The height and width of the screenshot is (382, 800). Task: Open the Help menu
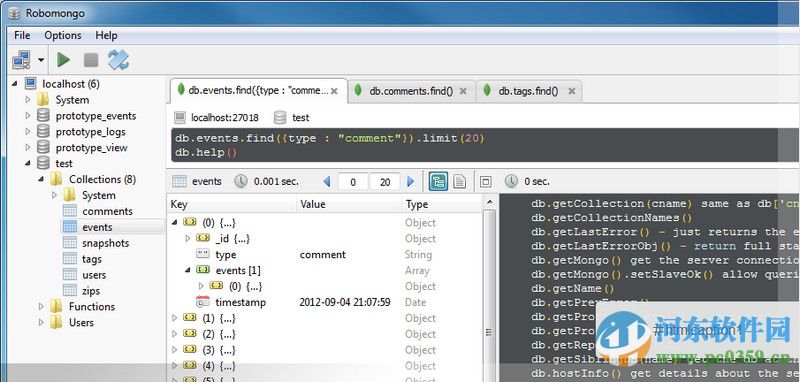(x=106, y=35)
